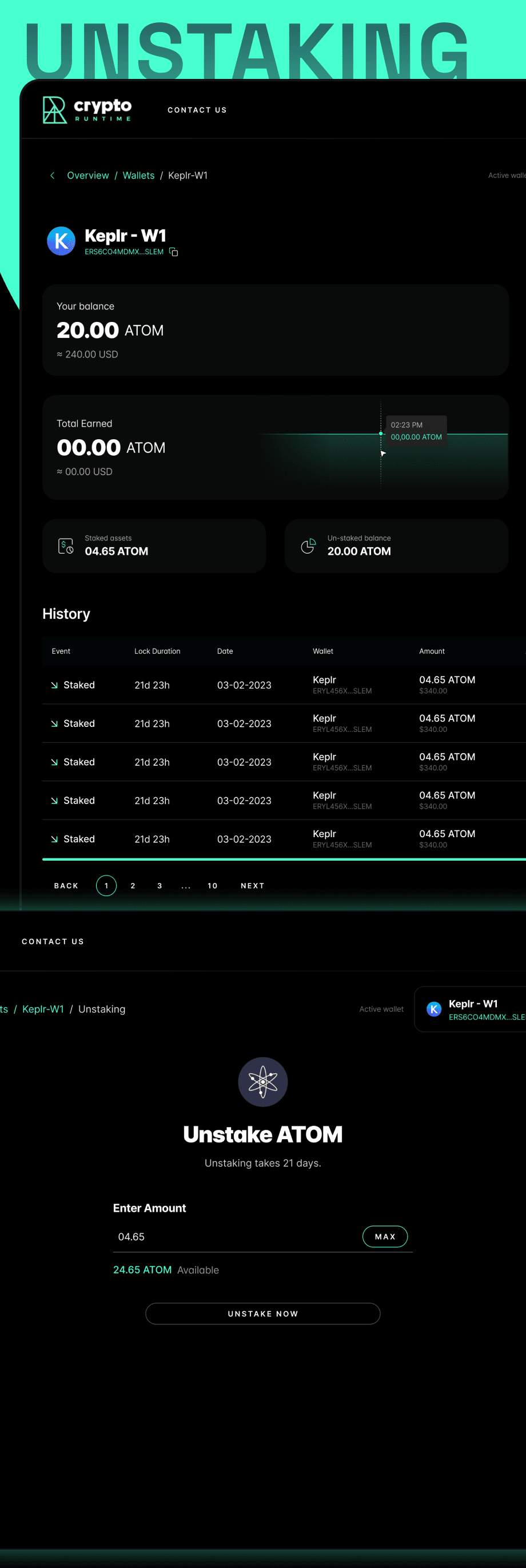Click 03-02-2023 date in the second row
The height and width of the screenshot is (1568, 526).
coord(244,724)
